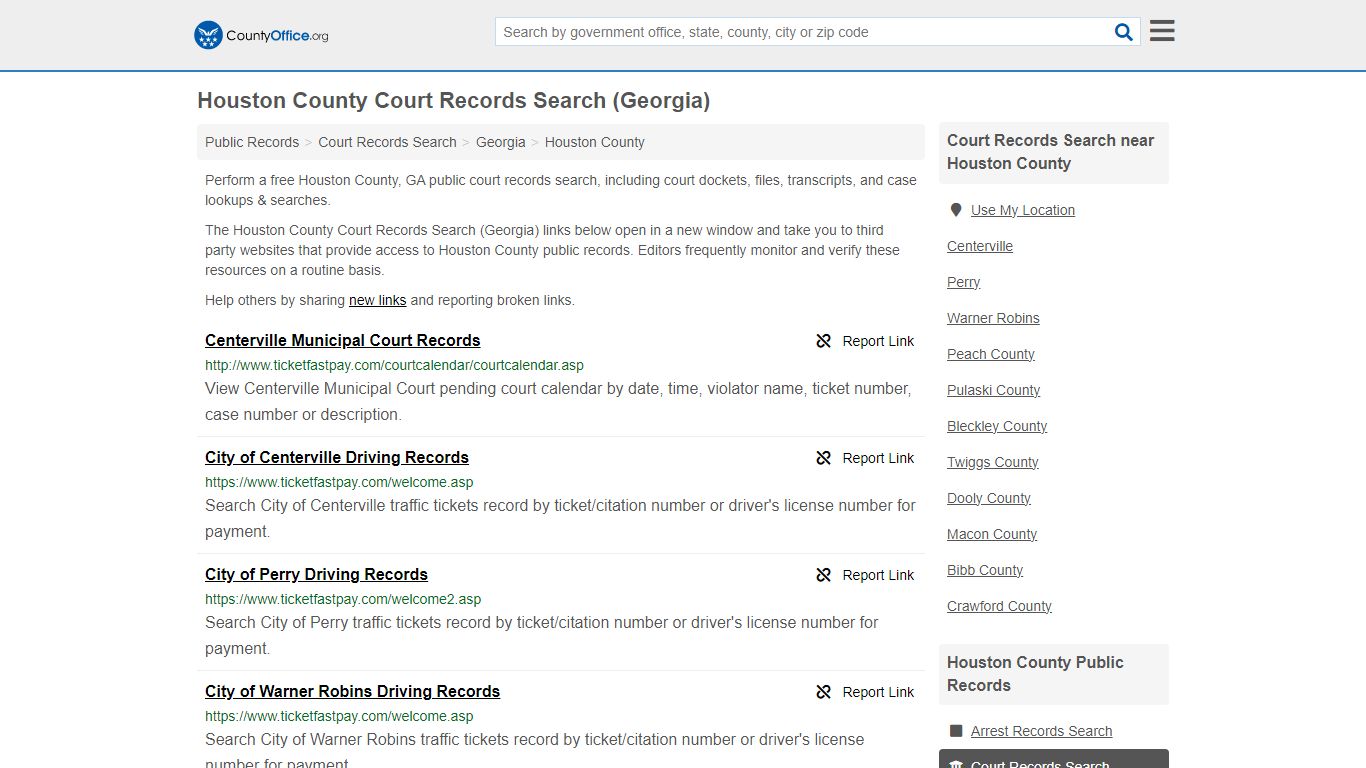
Task: Click the 'Help others by sharing' text
Action: pyautogui.click(x=275, y=300)
